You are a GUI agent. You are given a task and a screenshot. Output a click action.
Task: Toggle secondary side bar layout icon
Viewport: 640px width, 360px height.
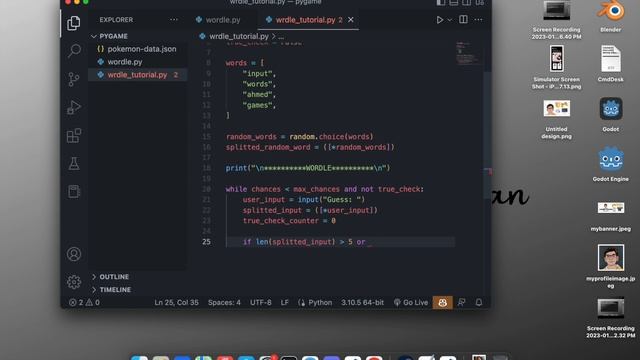[x=466, y=2]
